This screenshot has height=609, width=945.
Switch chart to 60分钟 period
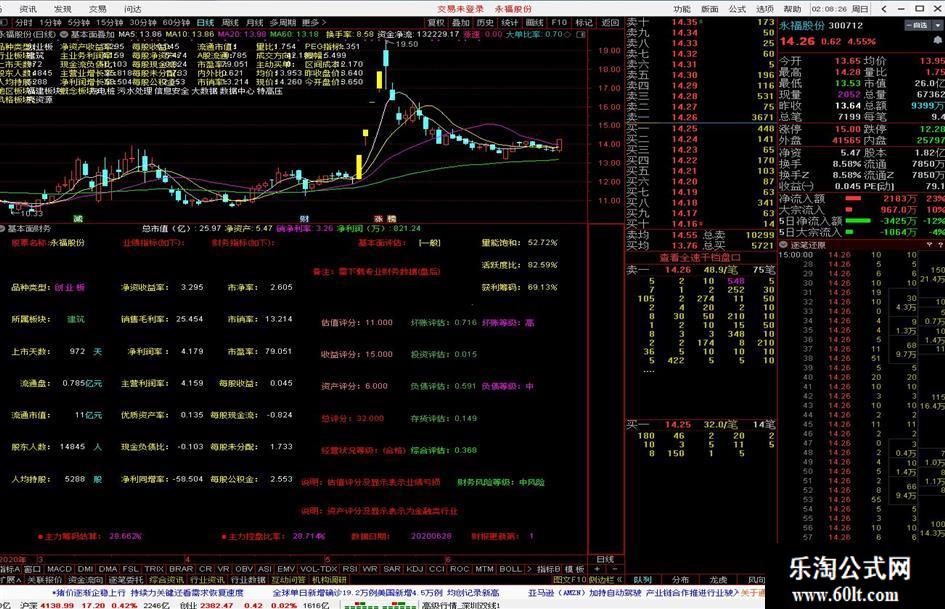pos(176,22)
